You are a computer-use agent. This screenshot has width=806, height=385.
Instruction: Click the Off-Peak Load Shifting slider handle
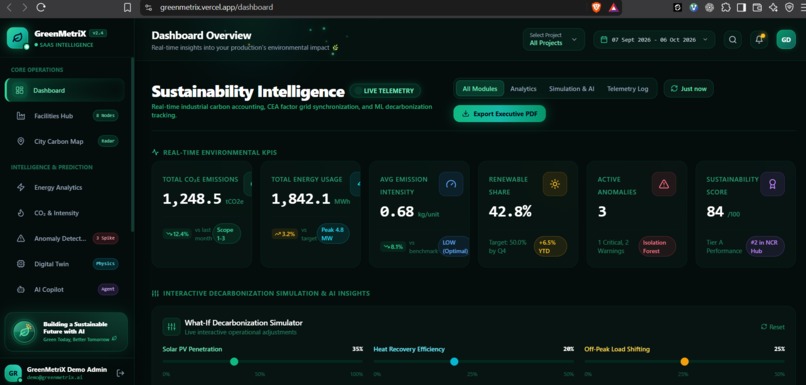point(684,362)
